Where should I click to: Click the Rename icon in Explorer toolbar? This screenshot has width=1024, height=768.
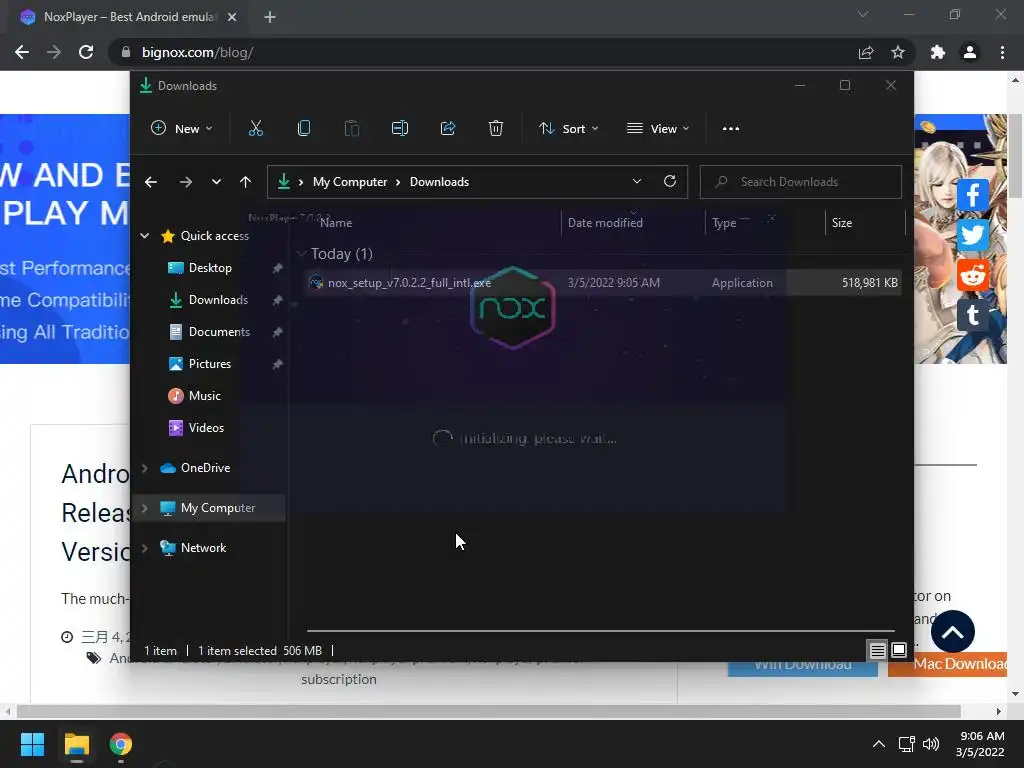(x=400, y=129)
